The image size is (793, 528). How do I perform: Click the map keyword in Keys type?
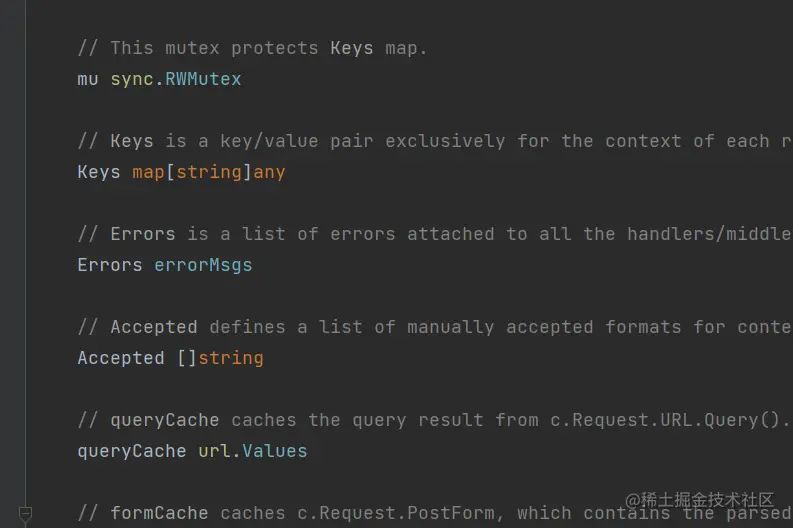pyautogui.click(x=148, y=172)
